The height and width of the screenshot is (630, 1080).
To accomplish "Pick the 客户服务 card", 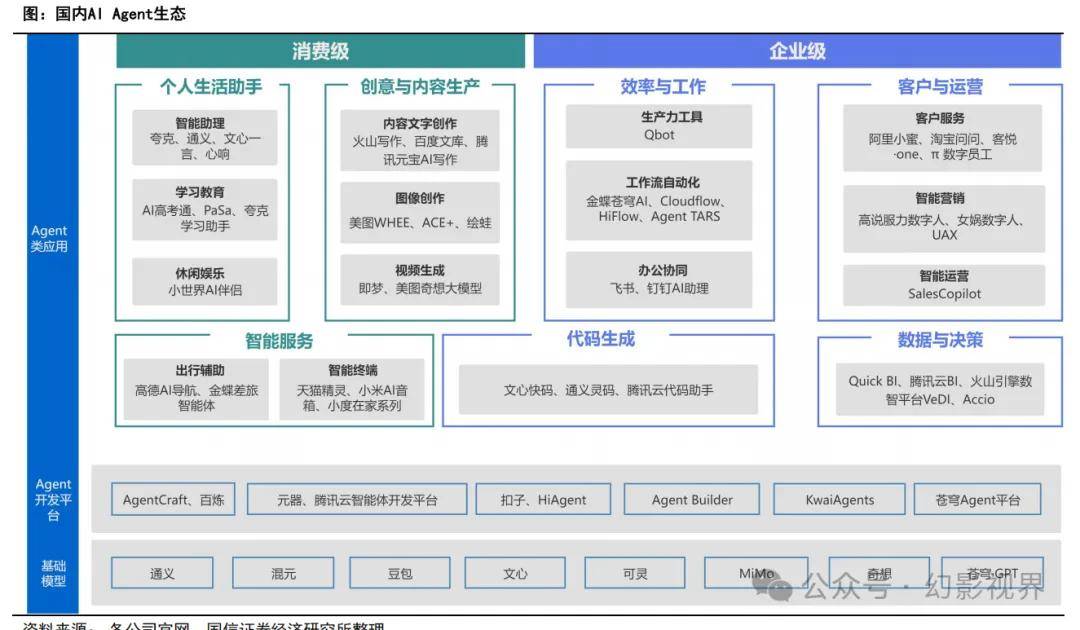I will tap(942, 138).
